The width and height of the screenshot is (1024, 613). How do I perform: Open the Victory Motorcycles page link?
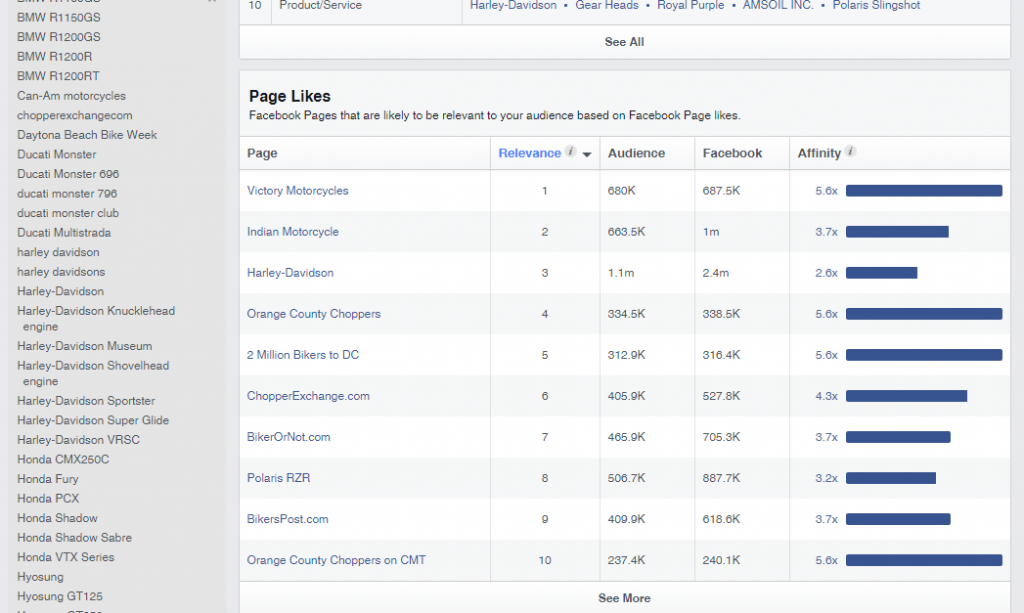click(298, 191)
